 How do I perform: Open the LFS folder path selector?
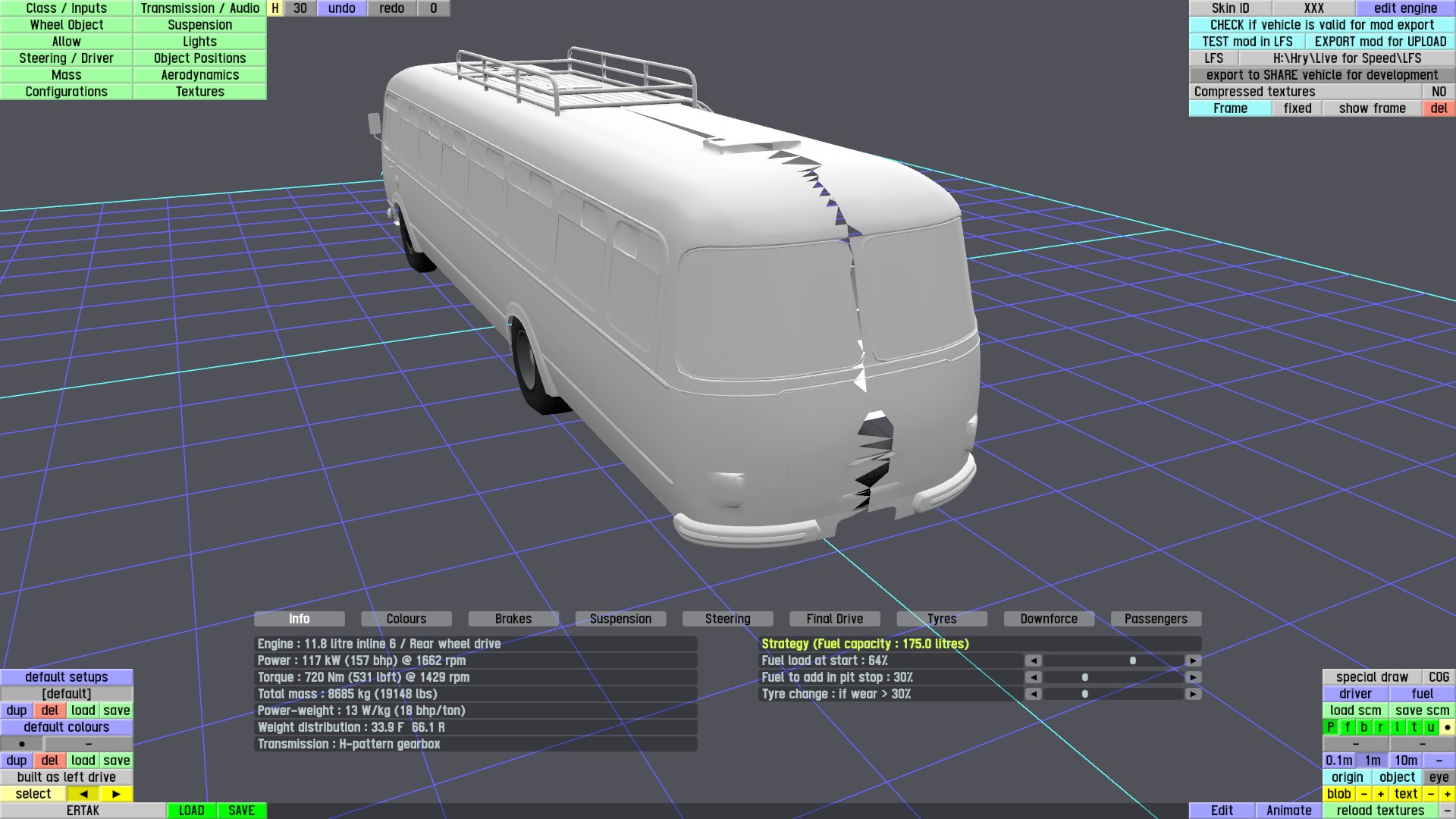coord(1347,58)
